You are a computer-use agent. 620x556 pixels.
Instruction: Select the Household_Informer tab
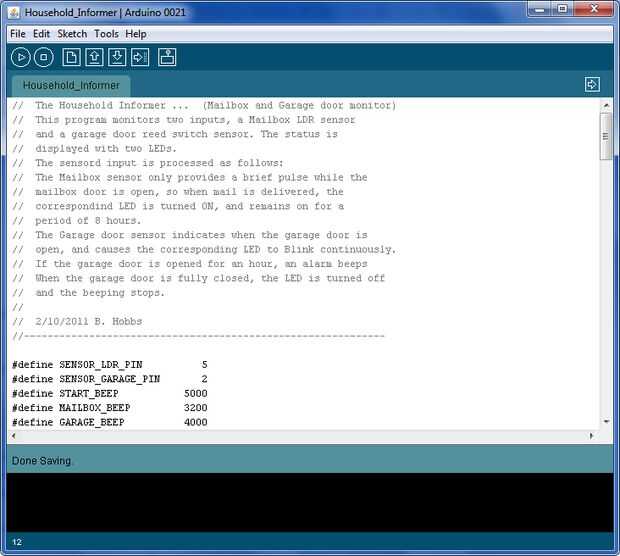coord(71,85)
